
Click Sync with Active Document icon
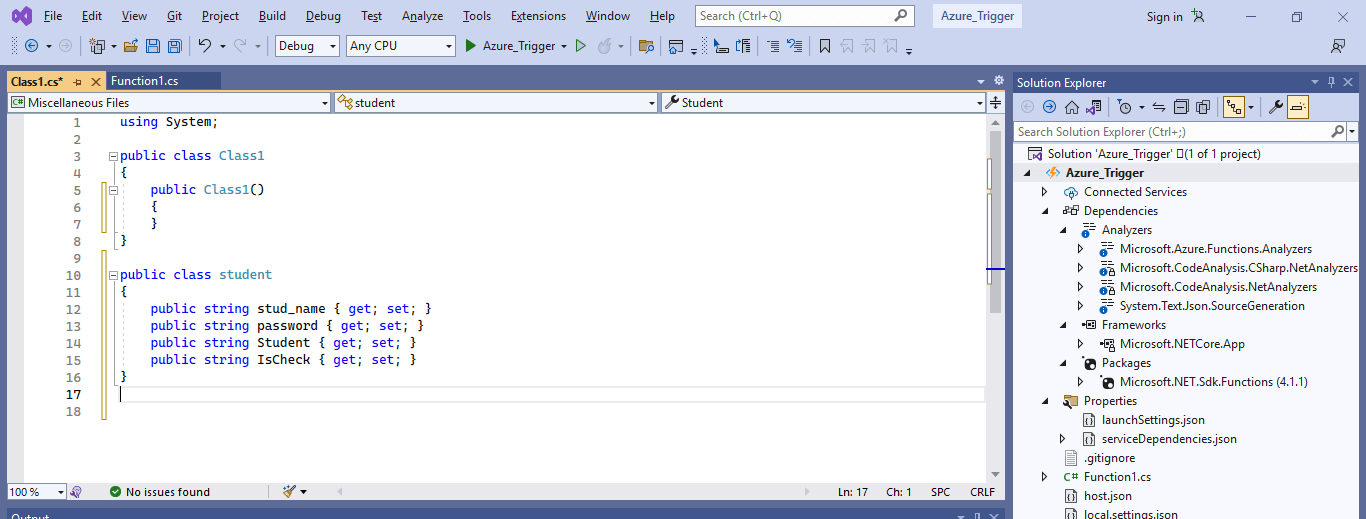click(x=1159, y=107)
